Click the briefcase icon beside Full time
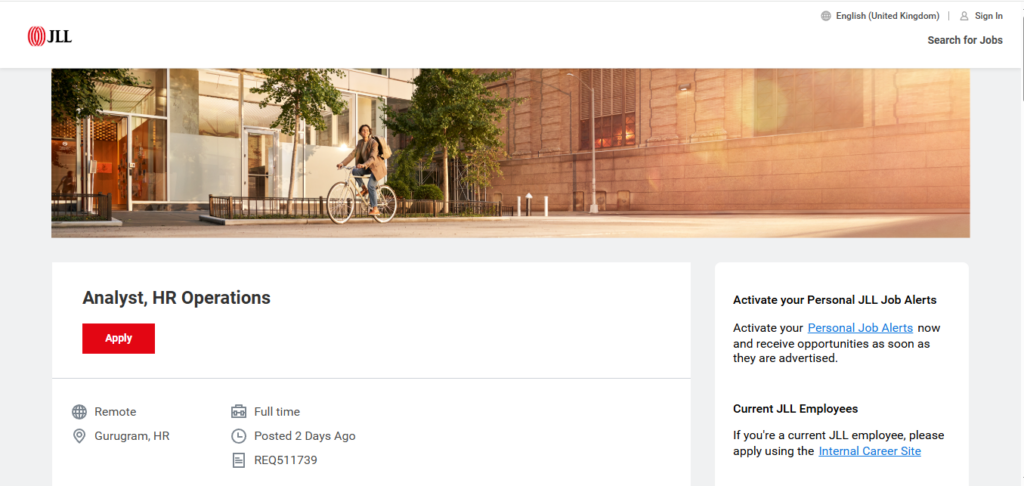The width and height of the screenshot is (1024, 486). 239,412
